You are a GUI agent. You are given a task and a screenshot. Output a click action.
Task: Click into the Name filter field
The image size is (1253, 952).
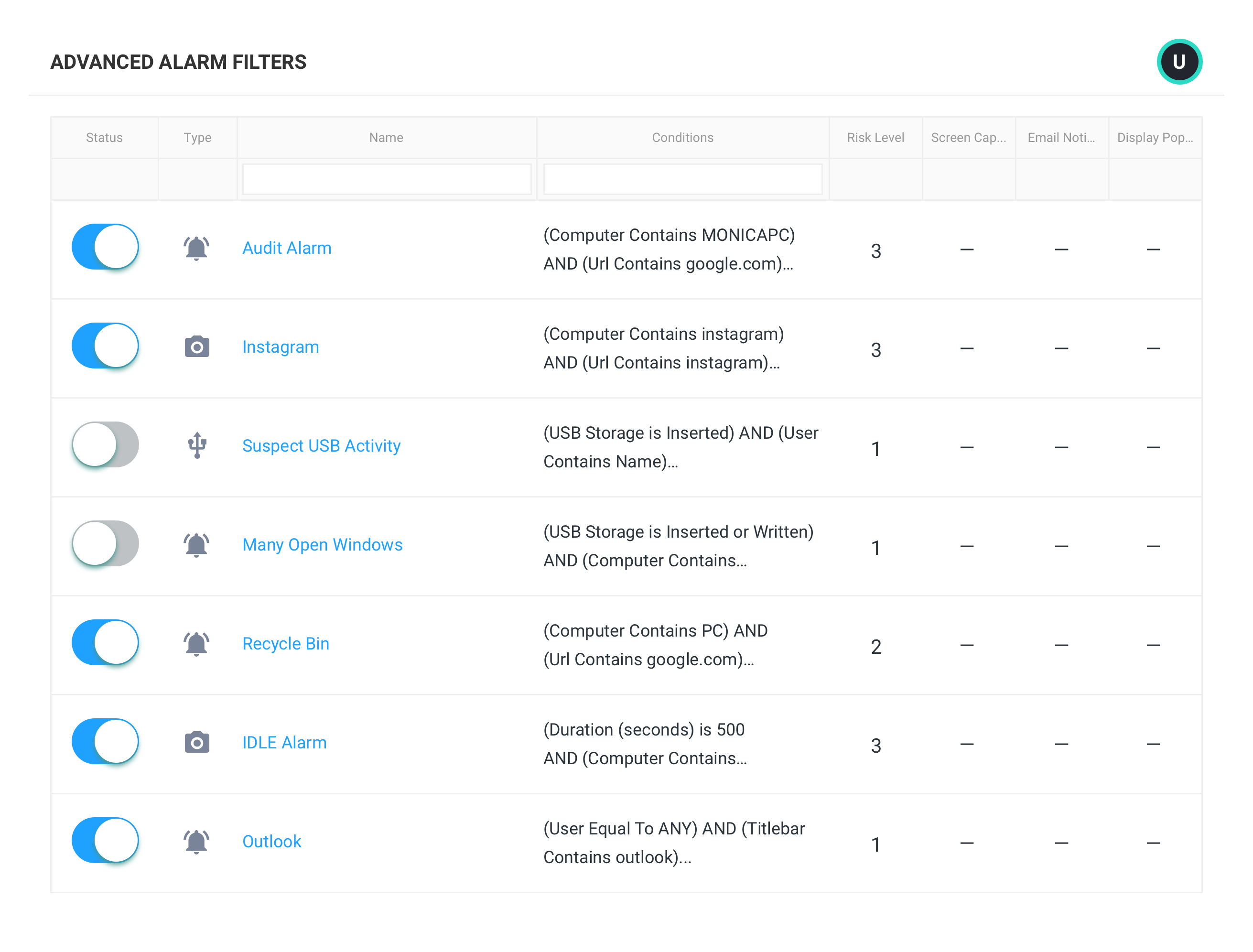click(x=386, y=179)
